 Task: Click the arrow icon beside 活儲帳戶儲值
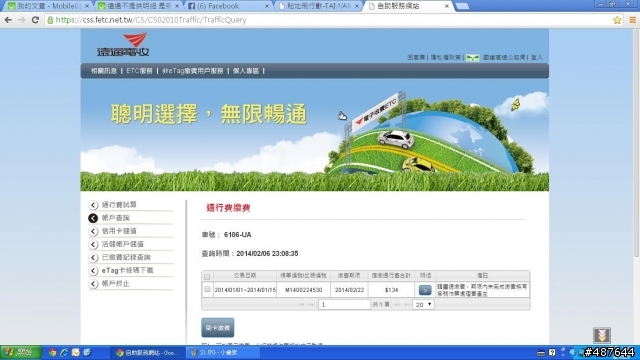point(93,244)
